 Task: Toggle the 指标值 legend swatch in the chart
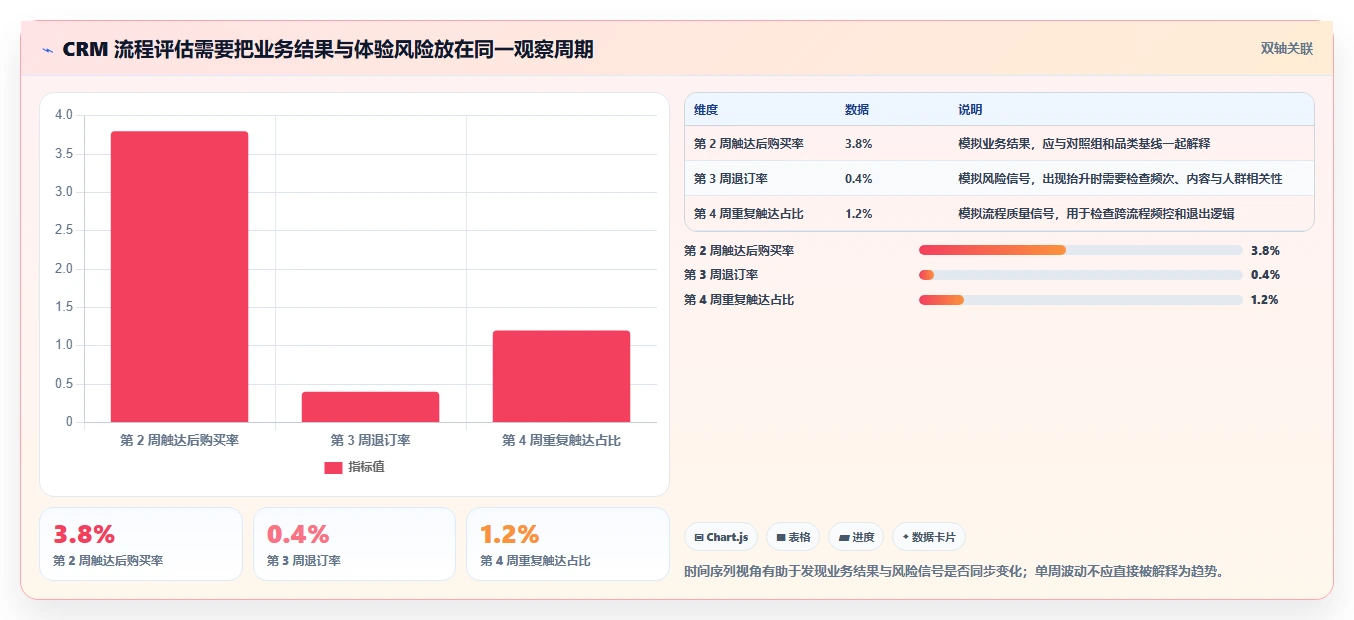333,468
